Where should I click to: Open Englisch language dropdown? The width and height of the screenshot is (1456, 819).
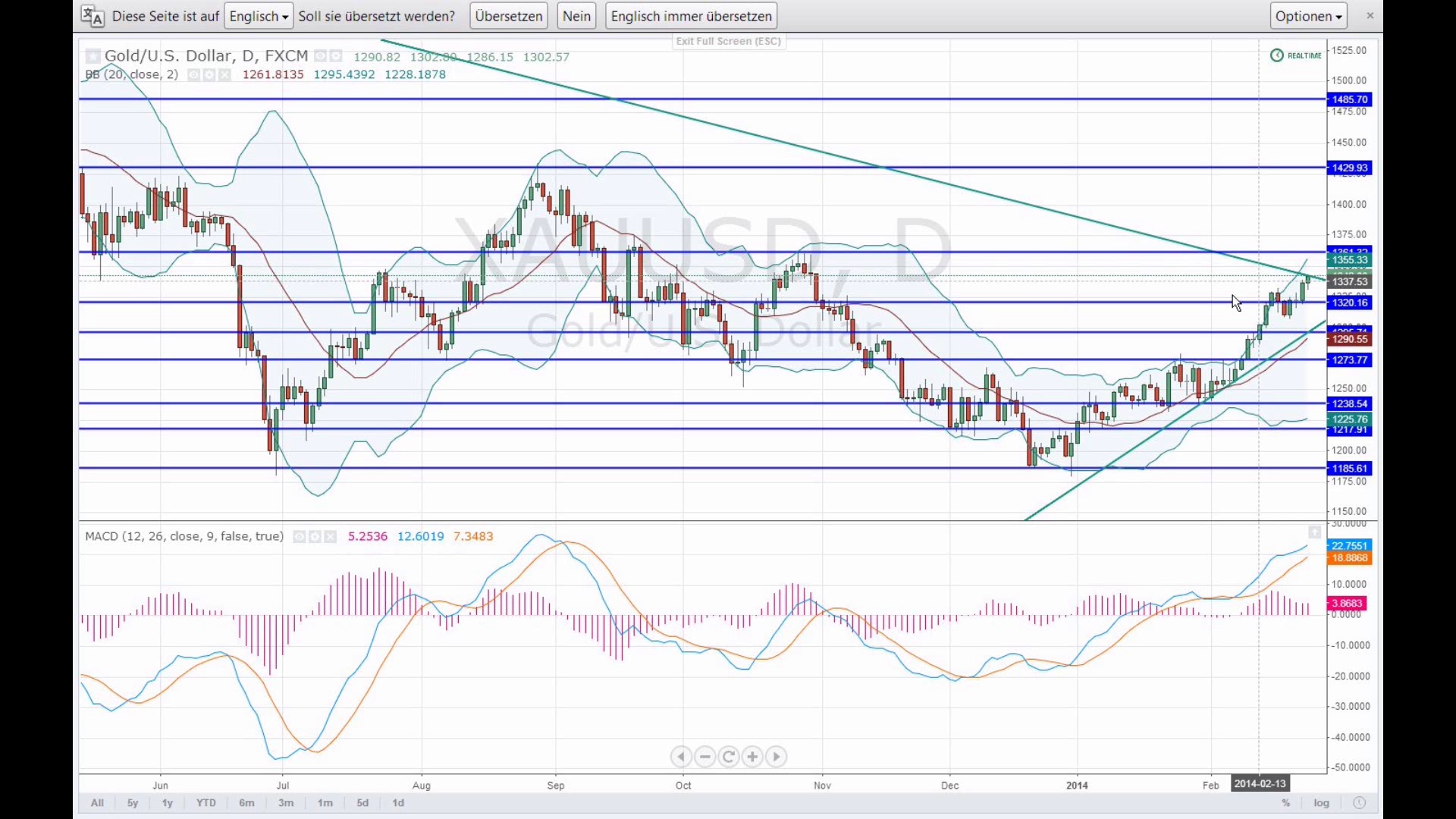(259, 16)
